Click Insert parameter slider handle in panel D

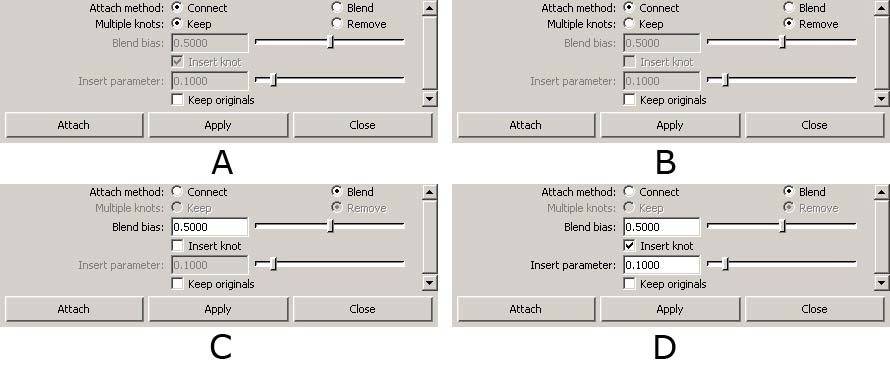[x=725, y=264]
